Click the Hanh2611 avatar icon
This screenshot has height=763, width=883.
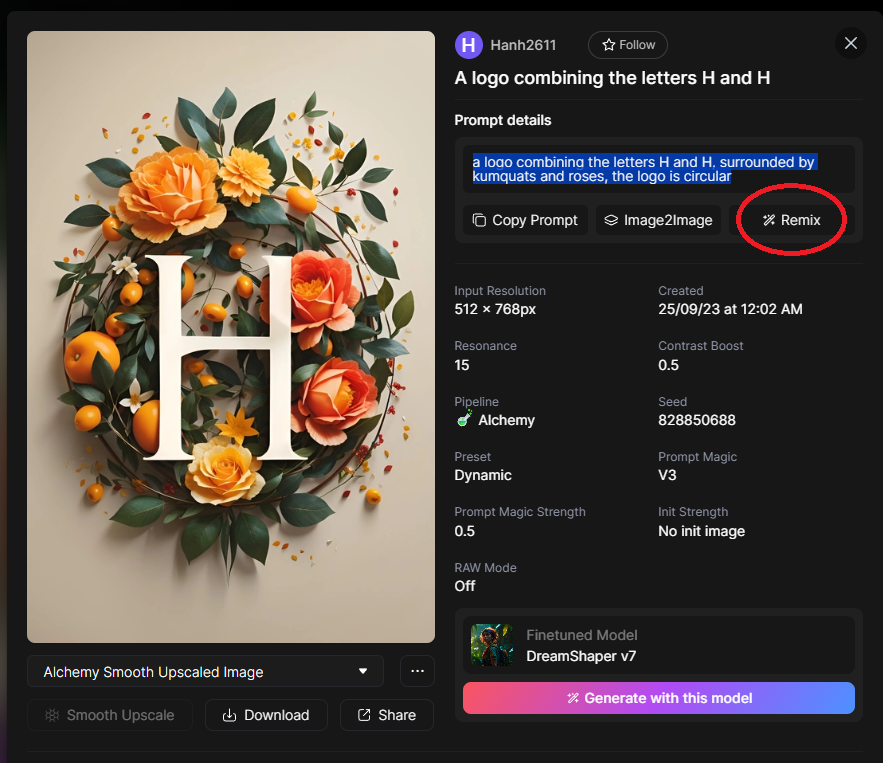[x=468, y=45]
